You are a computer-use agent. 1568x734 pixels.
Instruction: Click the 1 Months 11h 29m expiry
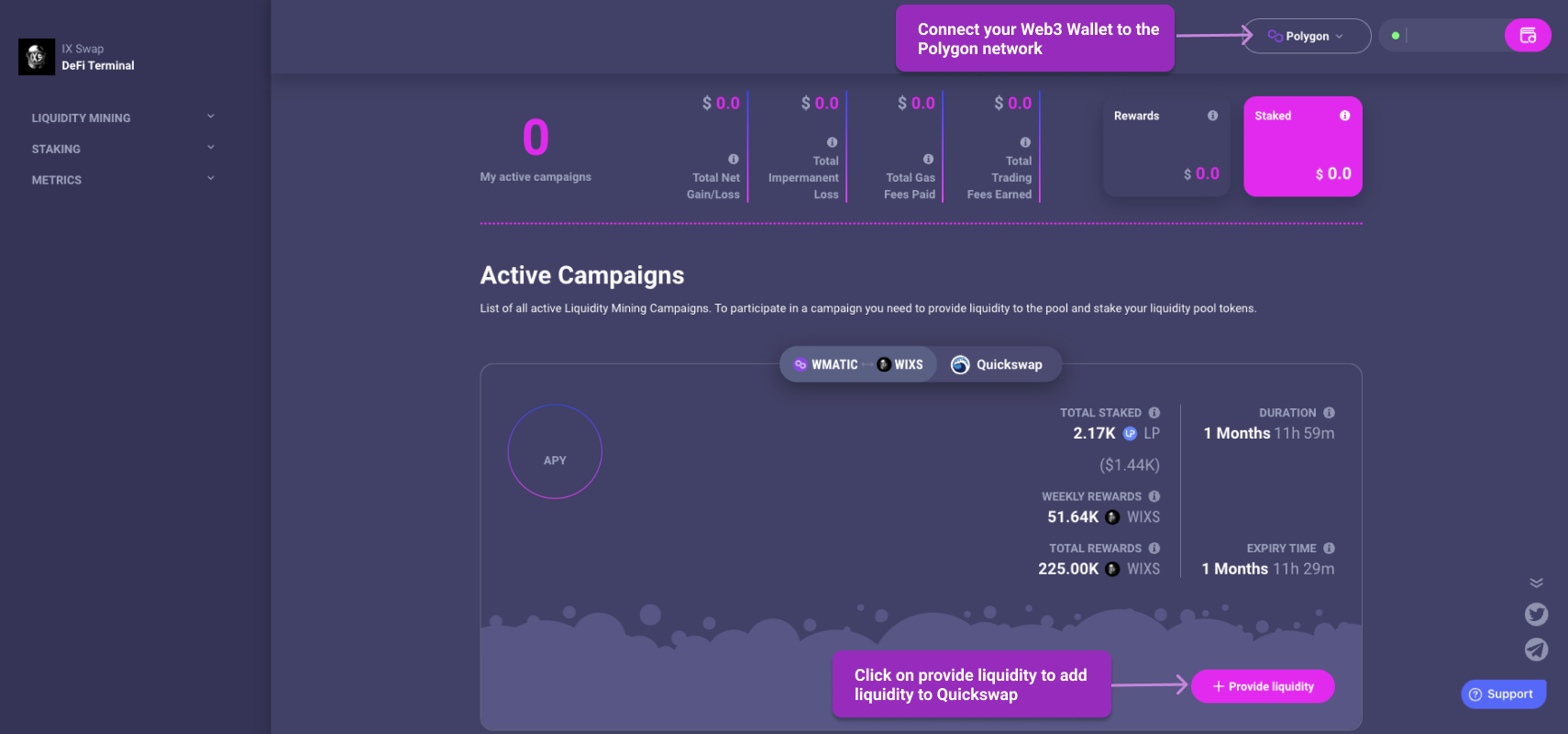pos(1268,569)
